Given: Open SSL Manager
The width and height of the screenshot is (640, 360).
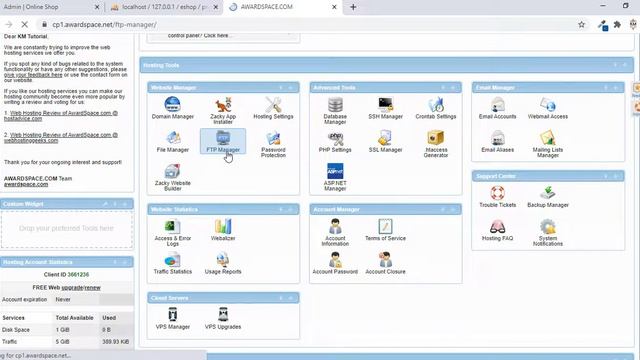Looking at the screenshot, I should click(x=385, y=142).
